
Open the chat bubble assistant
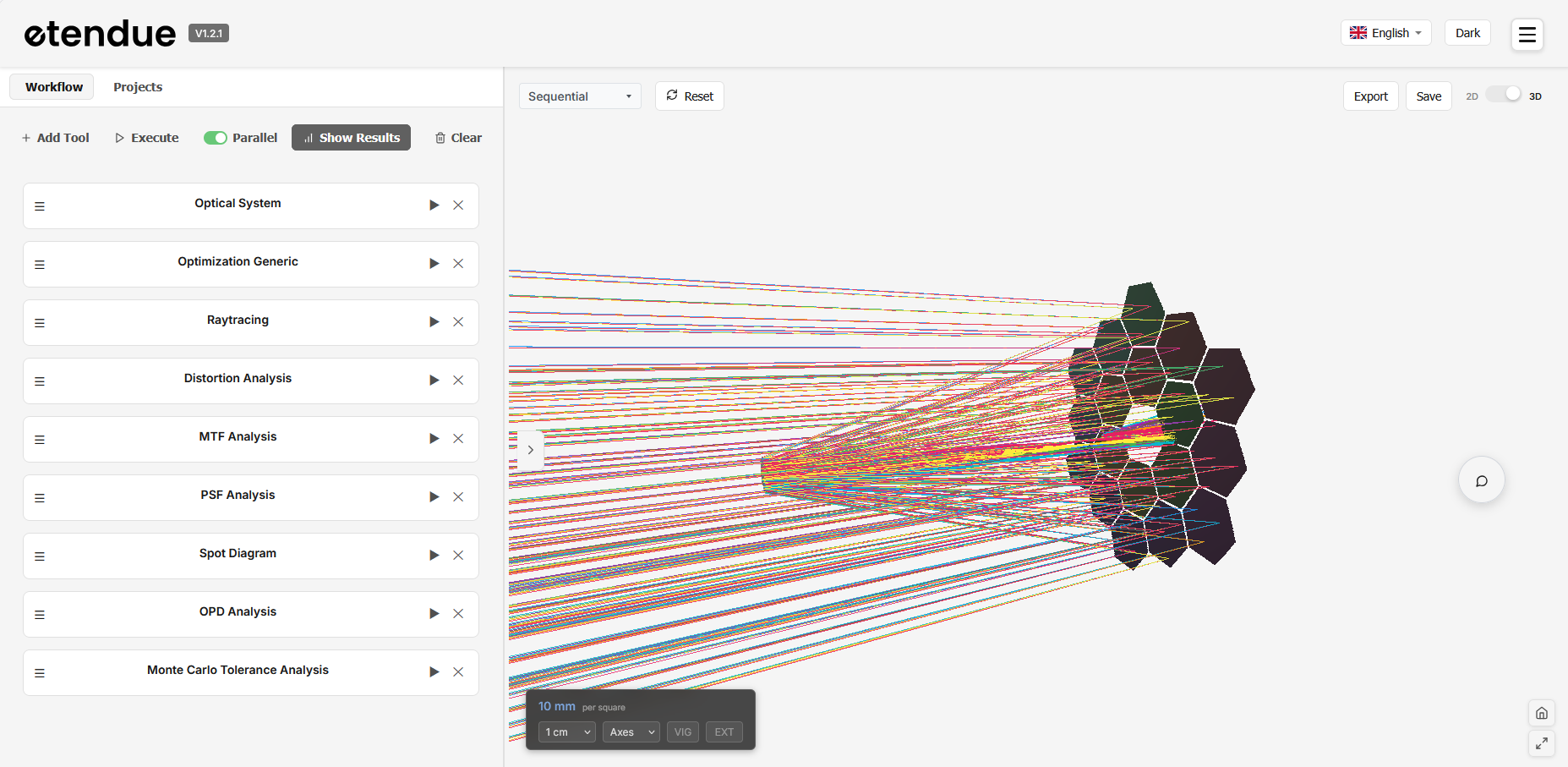point(1481,480)
